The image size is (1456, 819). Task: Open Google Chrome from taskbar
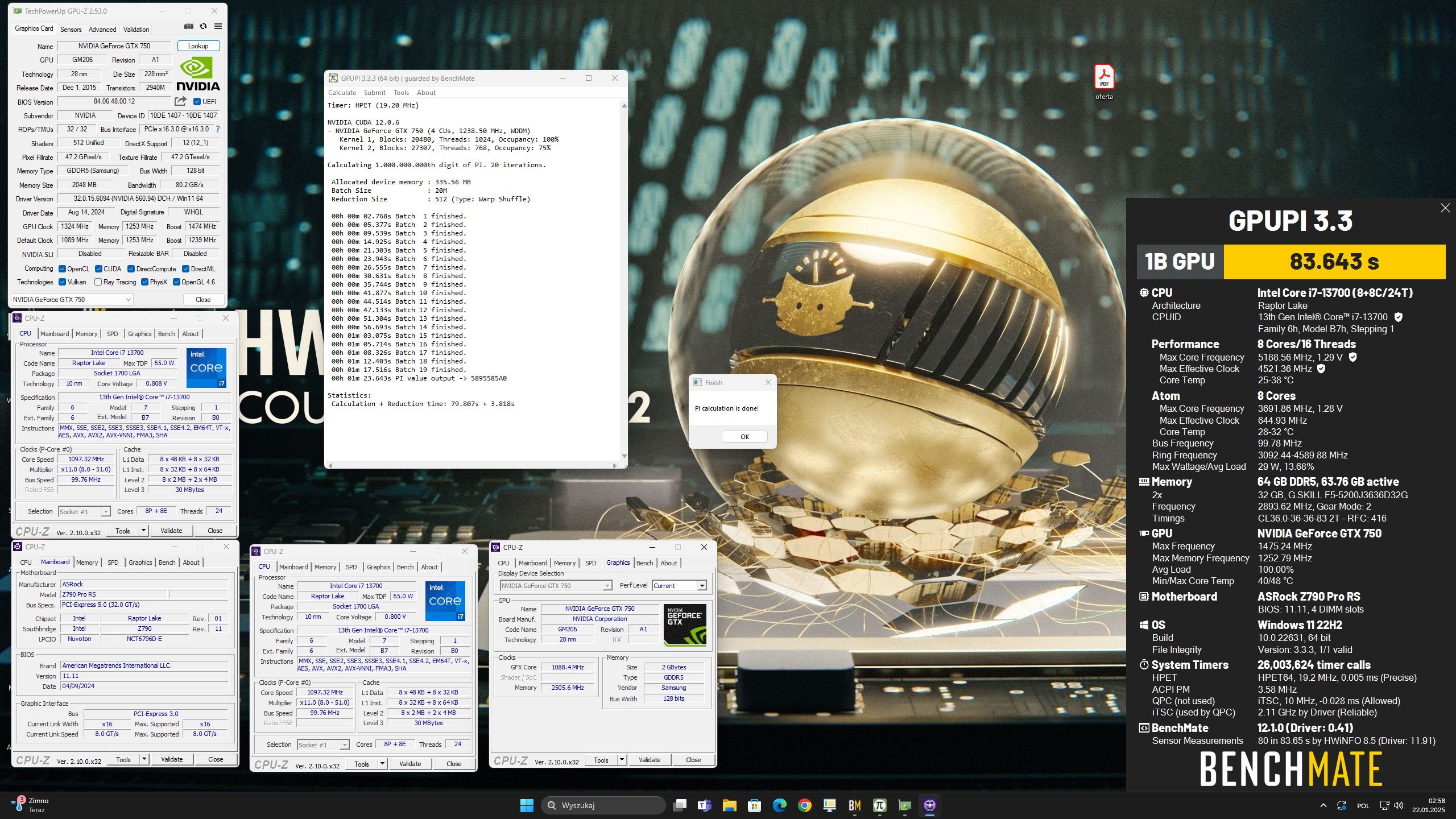(x=804, y=805)
